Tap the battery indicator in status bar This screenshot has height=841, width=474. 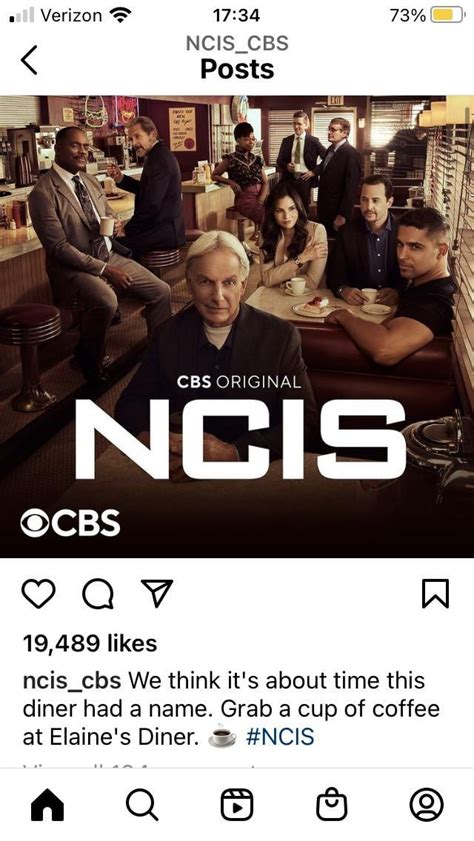point(448,16)
